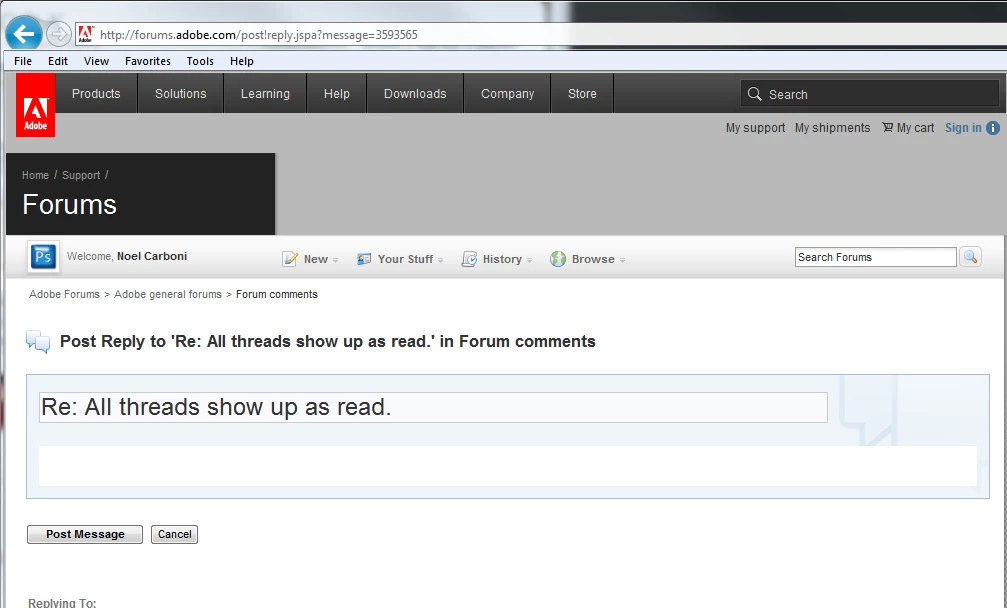
Task: Focus the Search Forums input box
Action: (875, 257)
